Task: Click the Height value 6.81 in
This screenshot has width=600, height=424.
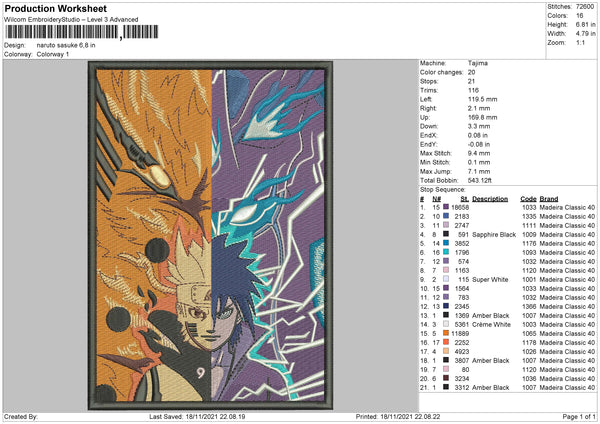Action: (585, 24)
